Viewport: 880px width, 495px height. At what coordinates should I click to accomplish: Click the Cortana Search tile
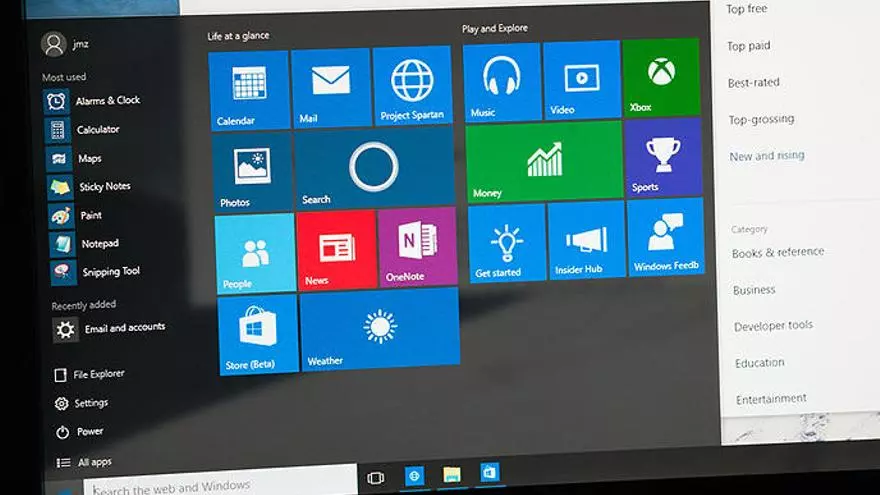point(373,168)
